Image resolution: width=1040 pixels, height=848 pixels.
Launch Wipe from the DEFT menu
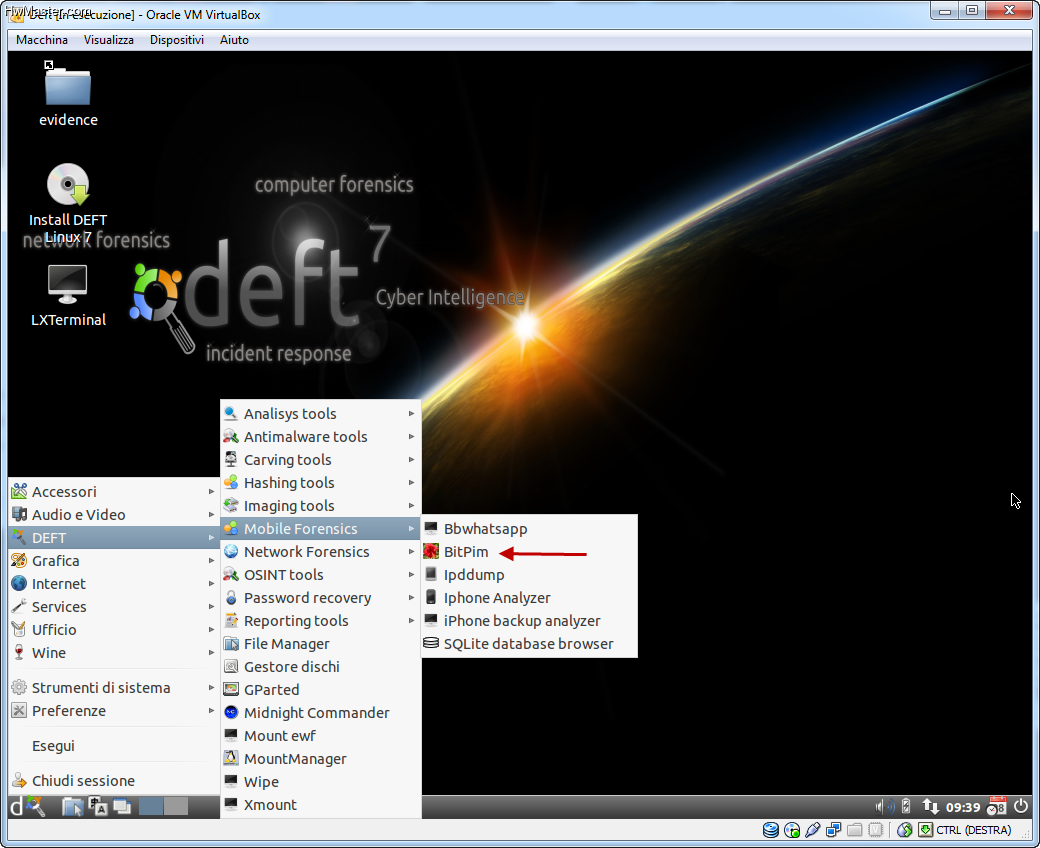click(321, 782)
